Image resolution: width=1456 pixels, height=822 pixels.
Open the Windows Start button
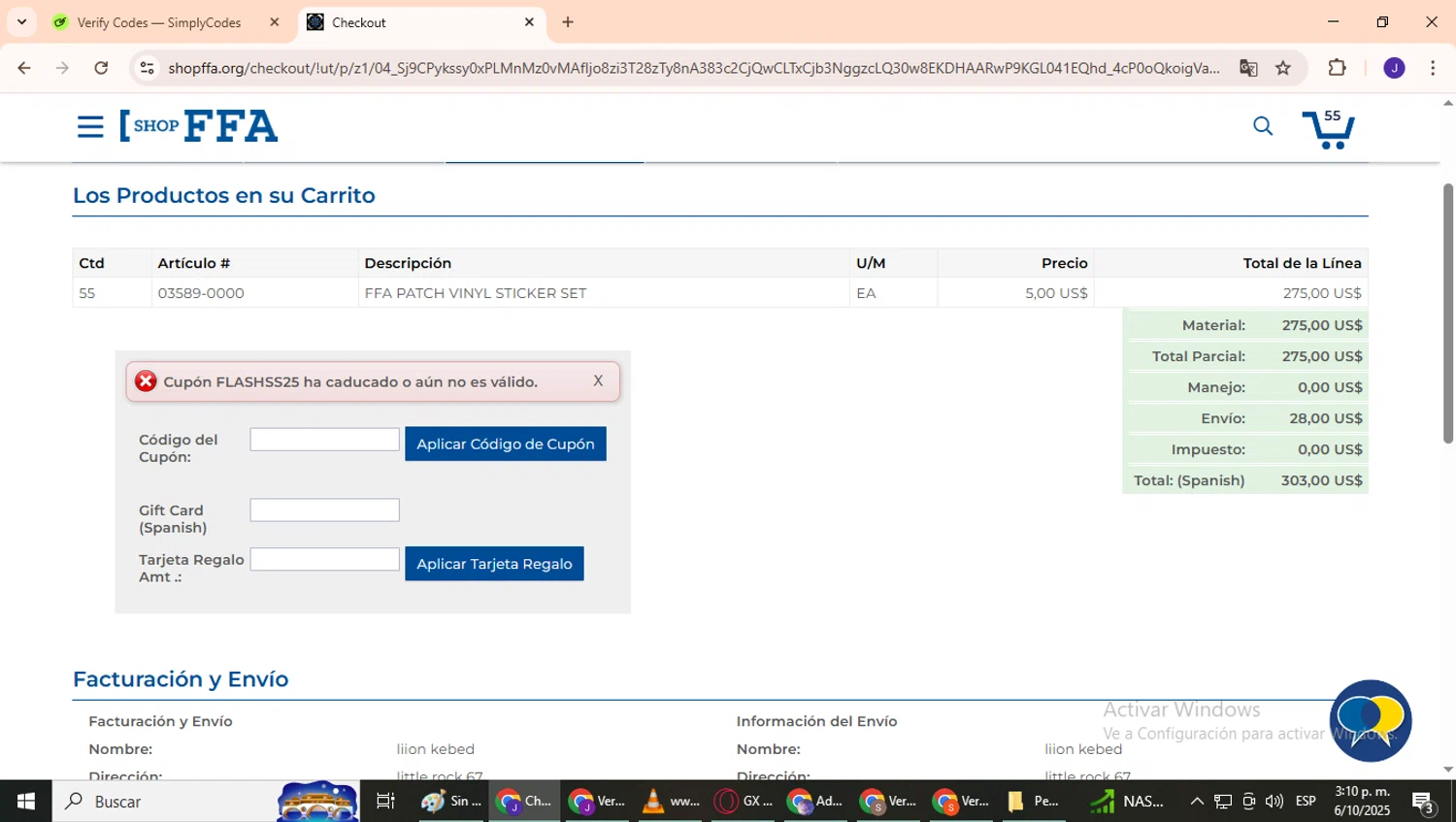point(26,802)
